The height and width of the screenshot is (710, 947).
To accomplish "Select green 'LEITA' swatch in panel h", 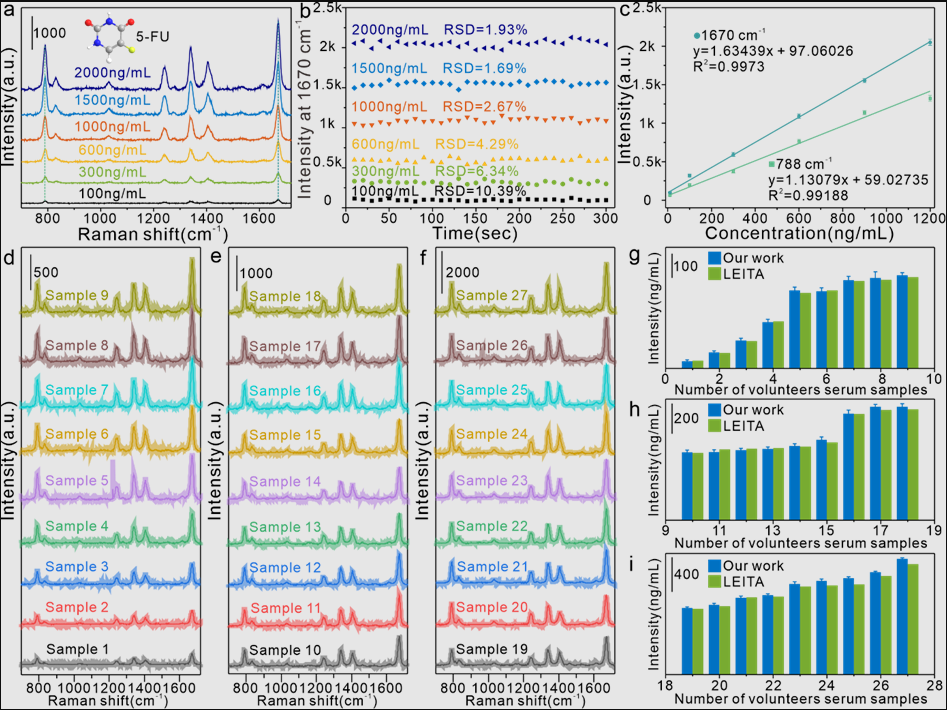I will 715,424.
